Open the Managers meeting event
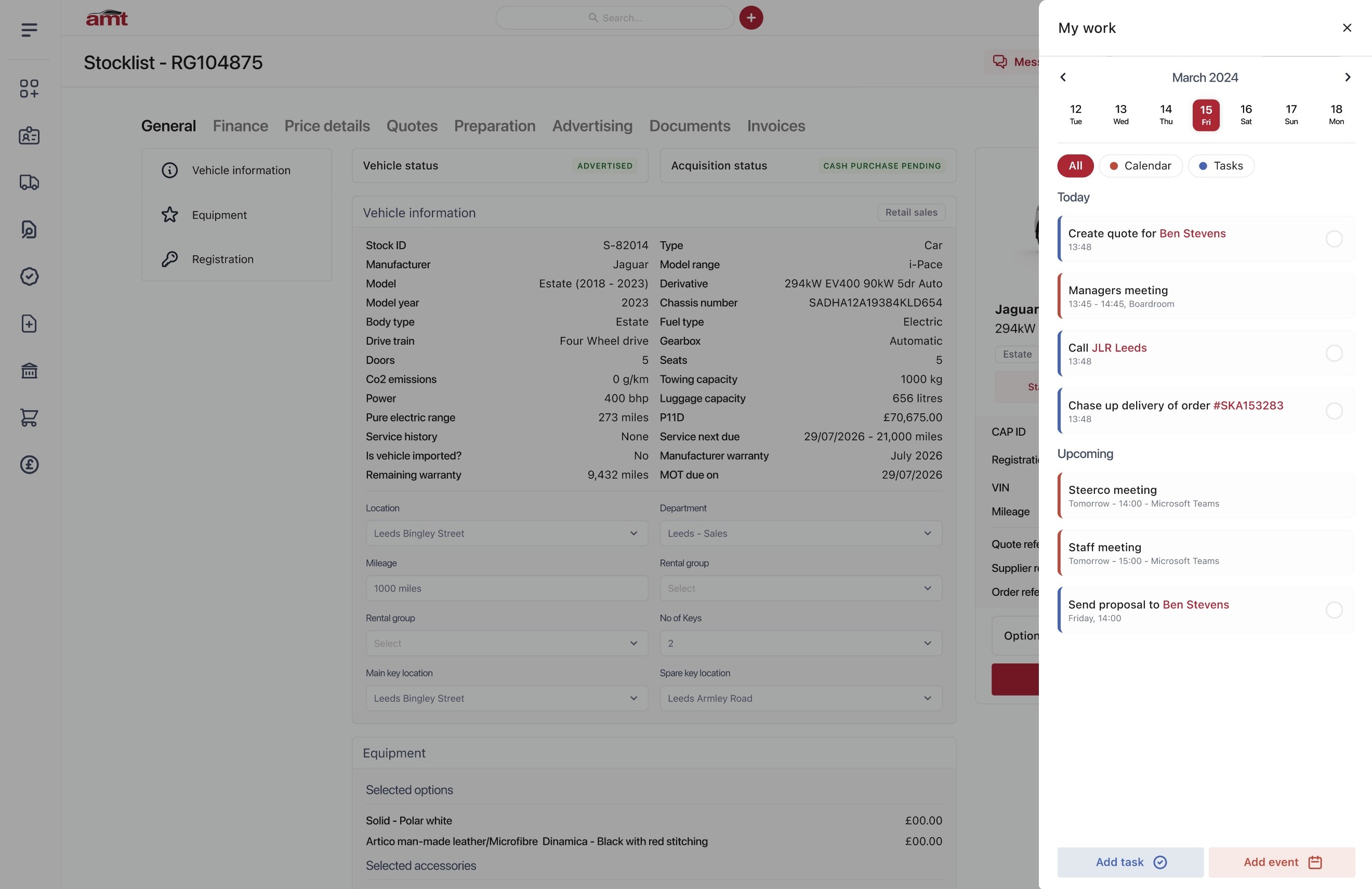1372x889 pixels. click(x=1205, y=296)
